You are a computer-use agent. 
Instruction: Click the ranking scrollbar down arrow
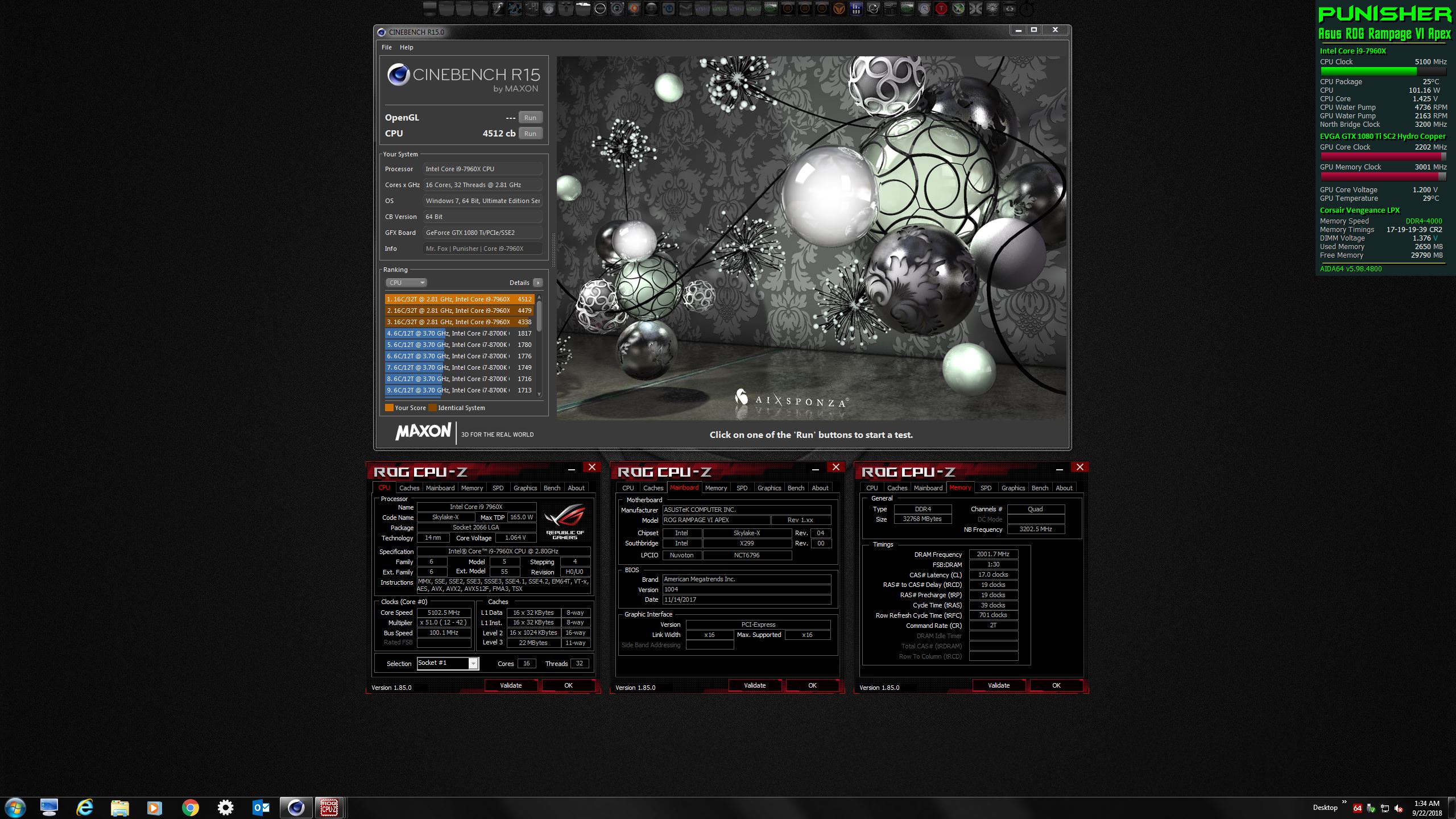[x=539, y=394]
